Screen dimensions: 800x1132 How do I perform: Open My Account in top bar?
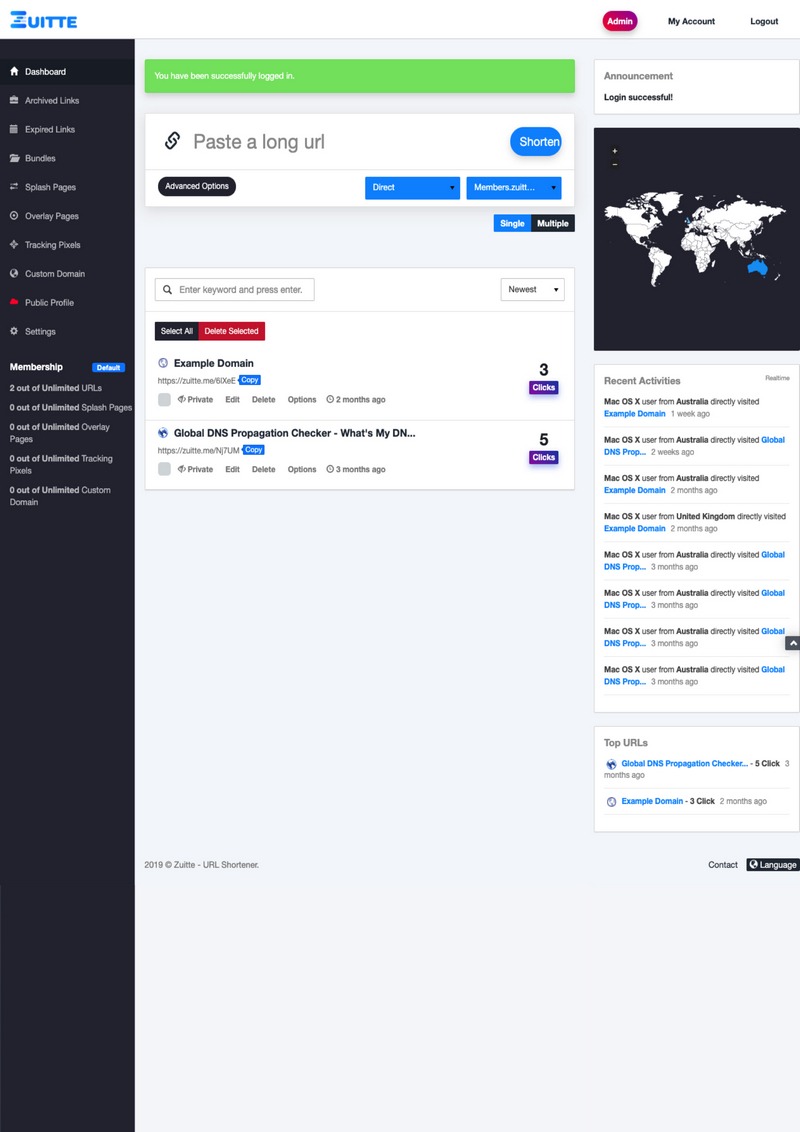tap(691, 21)
